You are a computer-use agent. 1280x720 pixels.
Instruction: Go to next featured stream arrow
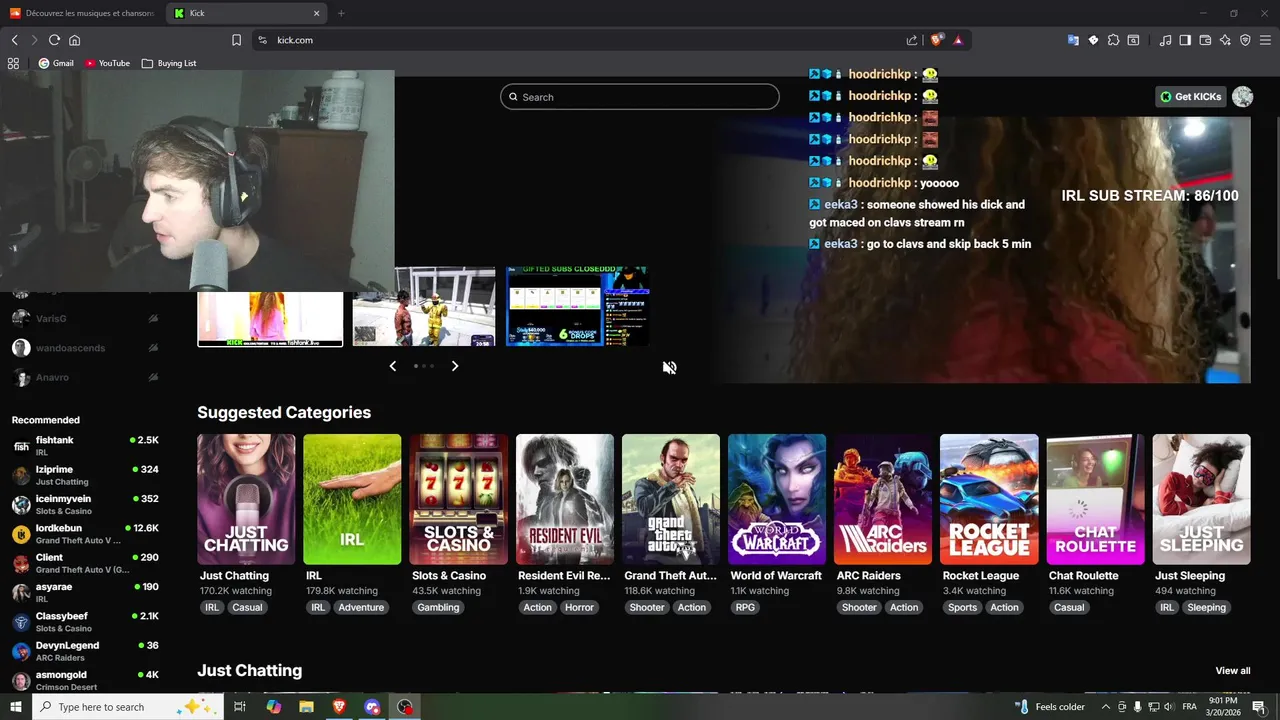pos(455,366)
